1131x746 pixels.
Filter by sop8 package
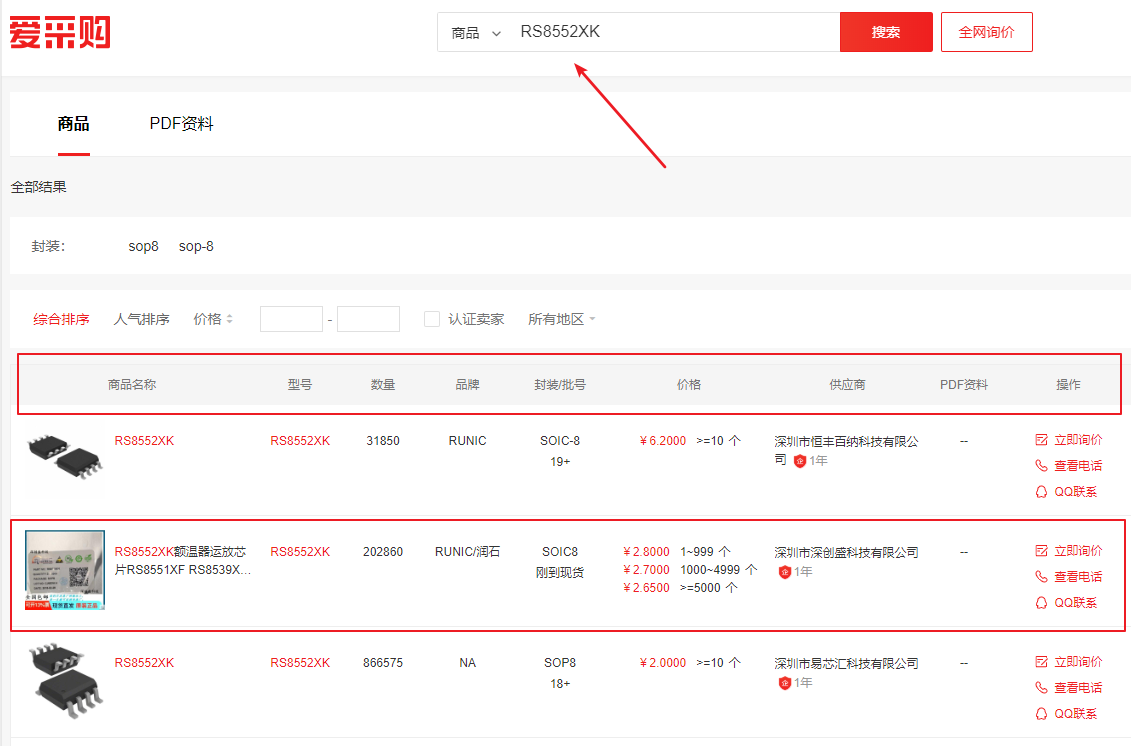point(143,246)
